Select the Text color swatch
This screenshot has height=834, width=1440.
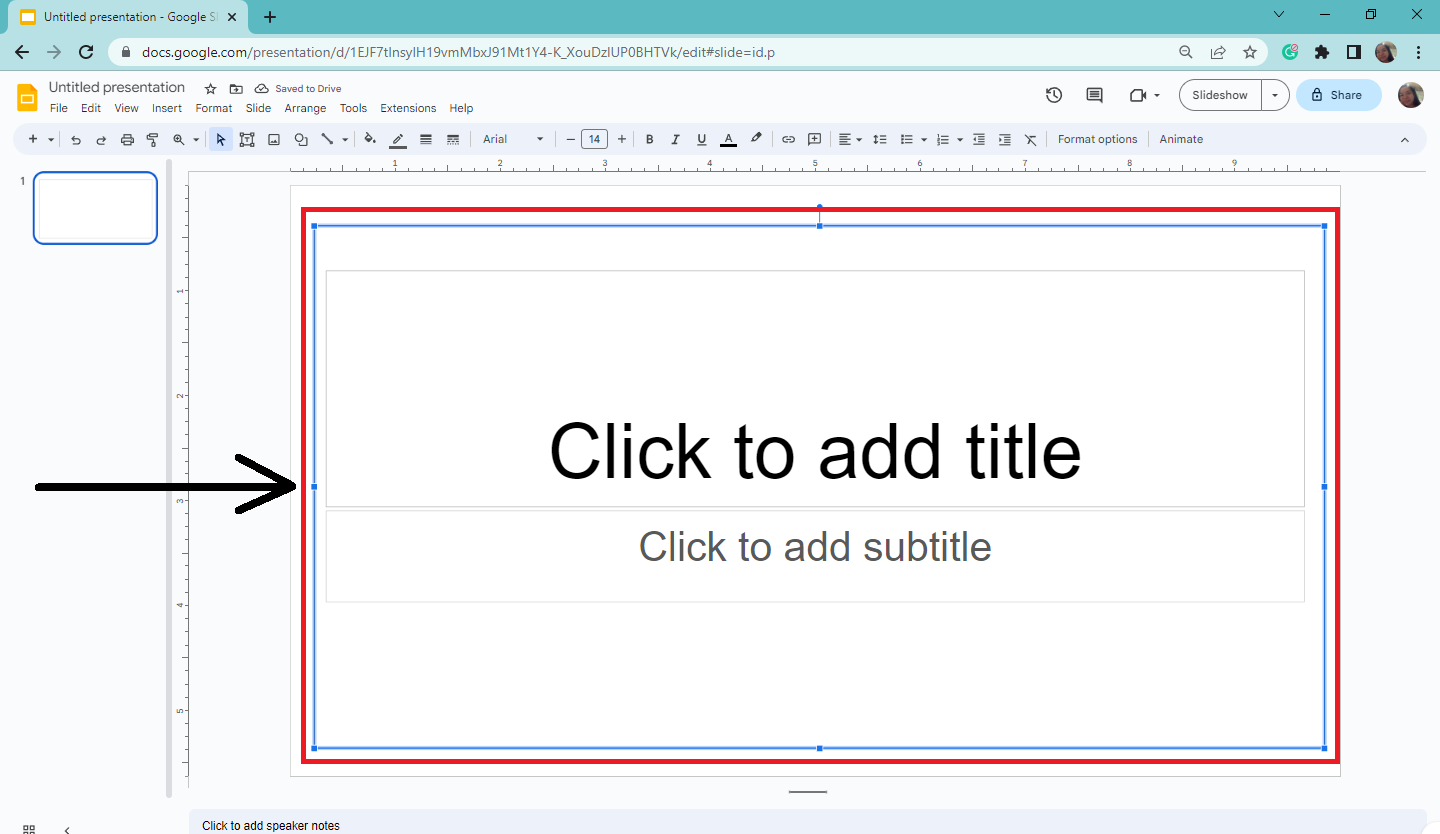(x=728, y=139)
